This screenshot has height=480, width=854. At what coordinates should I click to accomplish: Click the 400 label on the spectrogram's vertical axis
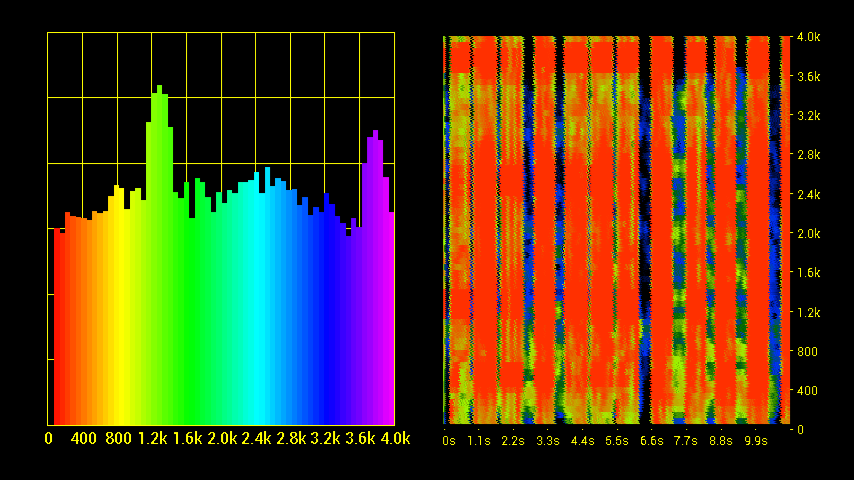(807, 391)
